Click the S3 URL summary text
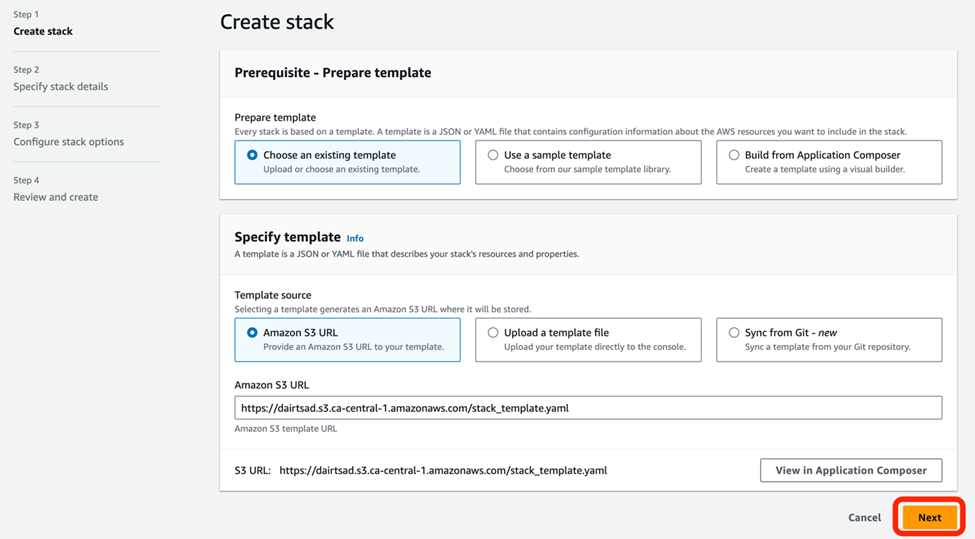The image size is (975, 539). click(442, 470)
